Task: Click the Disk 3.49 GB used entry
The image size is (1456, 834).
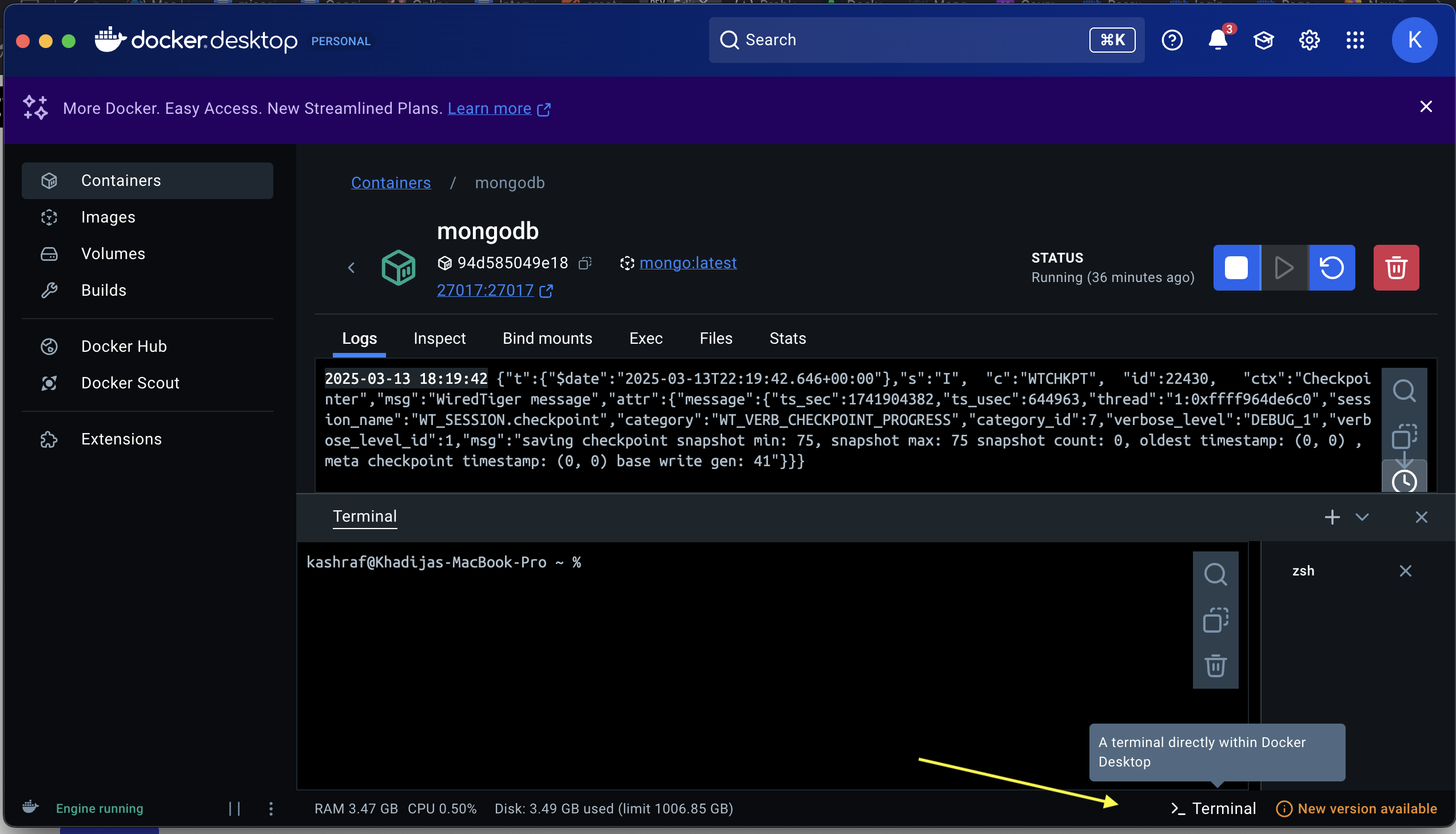Action: point(613,808)
